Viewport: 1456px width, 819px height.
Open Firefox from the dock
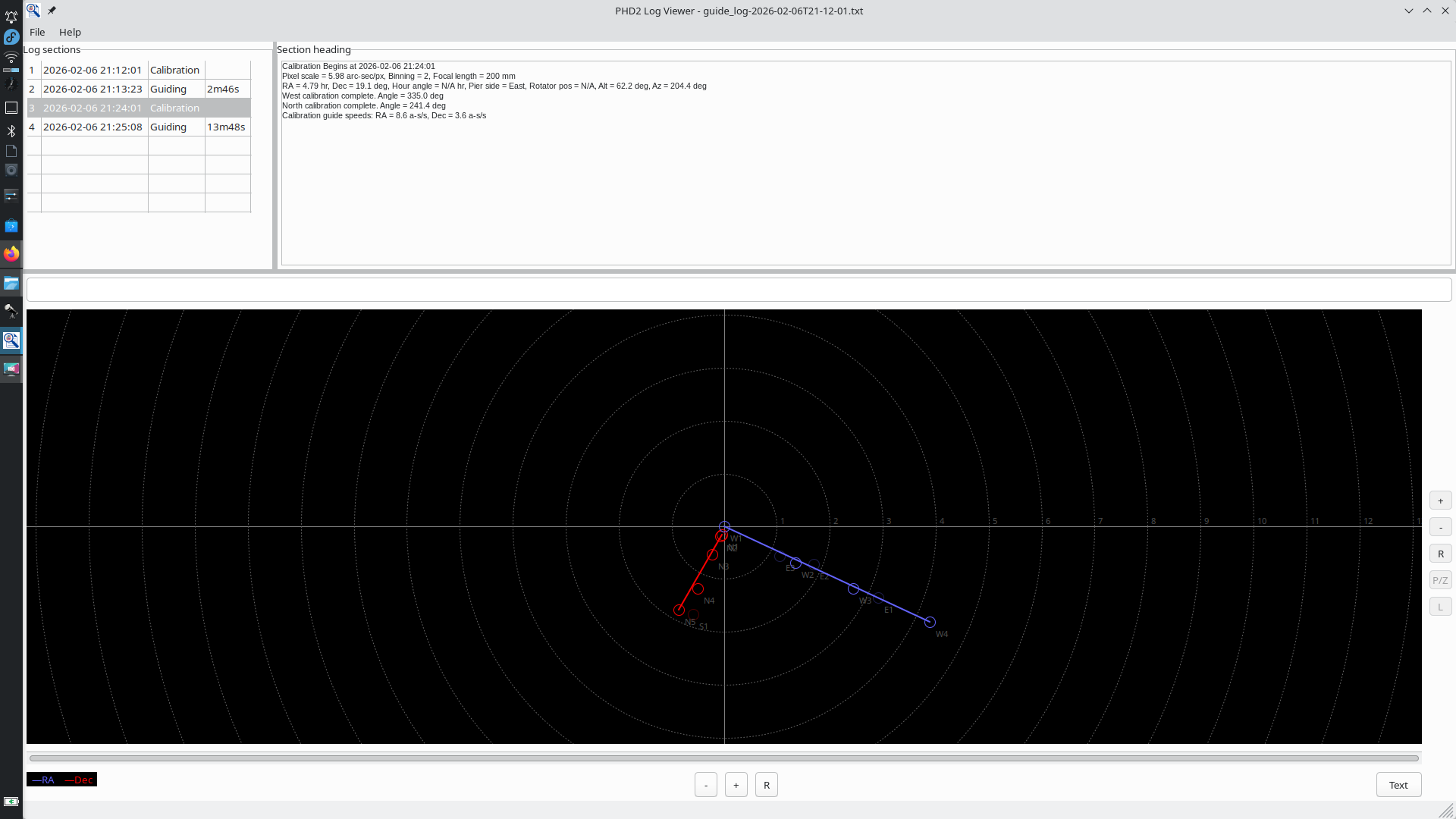[x=11, y=253]
